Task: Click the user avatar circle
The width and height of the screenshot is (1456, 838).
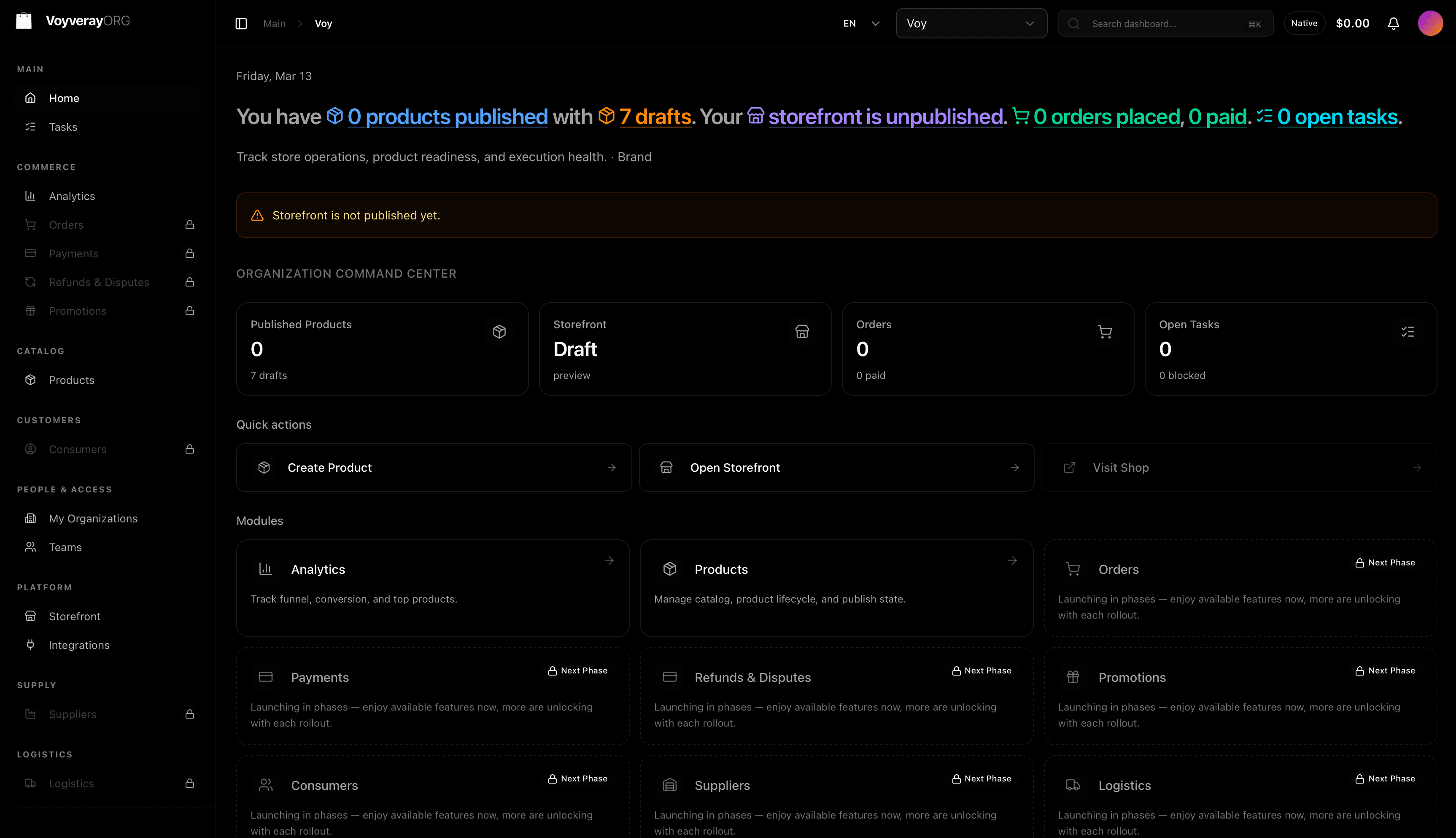Action: [1429, 24]
